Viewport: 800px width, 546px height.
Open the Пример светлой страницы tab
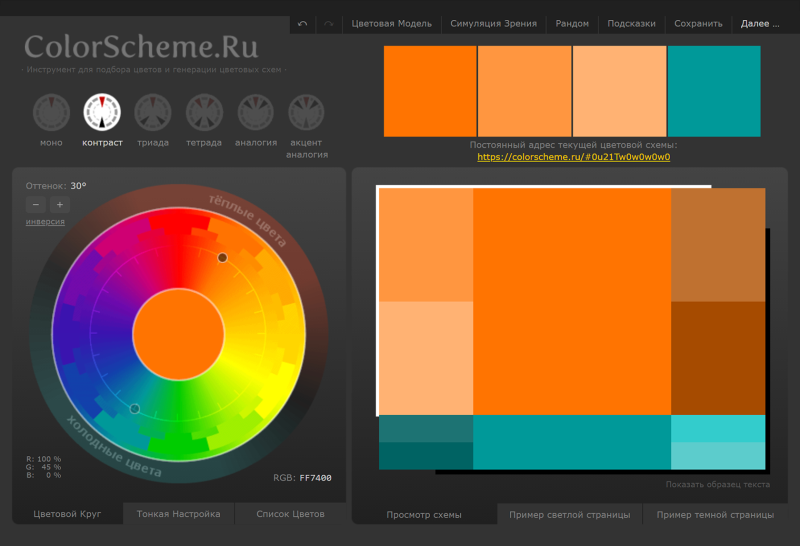[x=569, y=515]
